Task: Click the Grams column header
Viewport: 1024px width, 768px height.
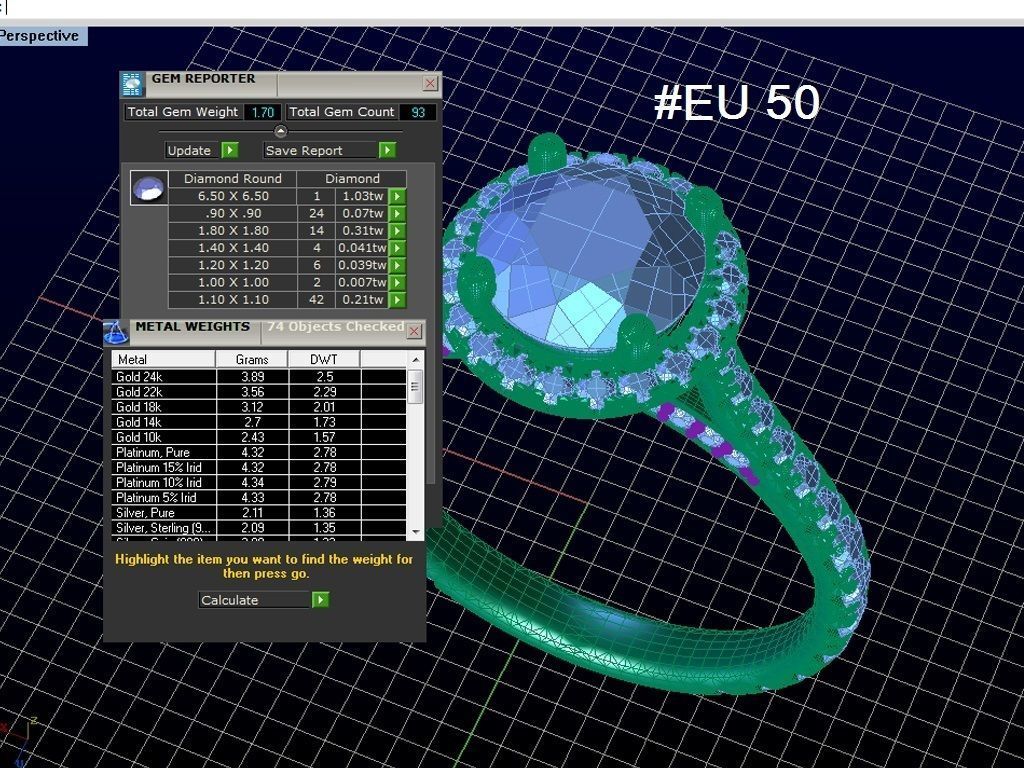Action: 252,359
